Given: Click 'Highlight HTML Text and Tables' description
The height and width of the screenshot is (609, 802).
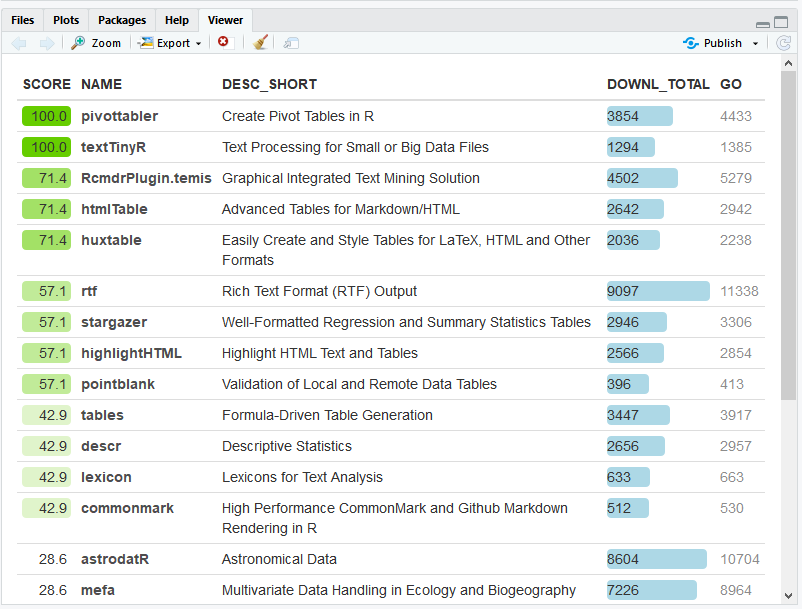Looking at the screenshot, I should pos(320,353).
